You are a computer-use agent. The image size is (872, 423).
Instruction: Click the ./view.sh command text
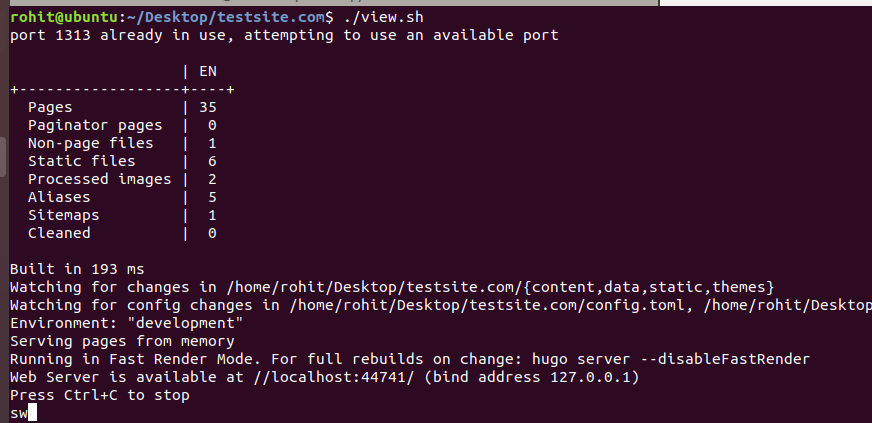point(383,18)
